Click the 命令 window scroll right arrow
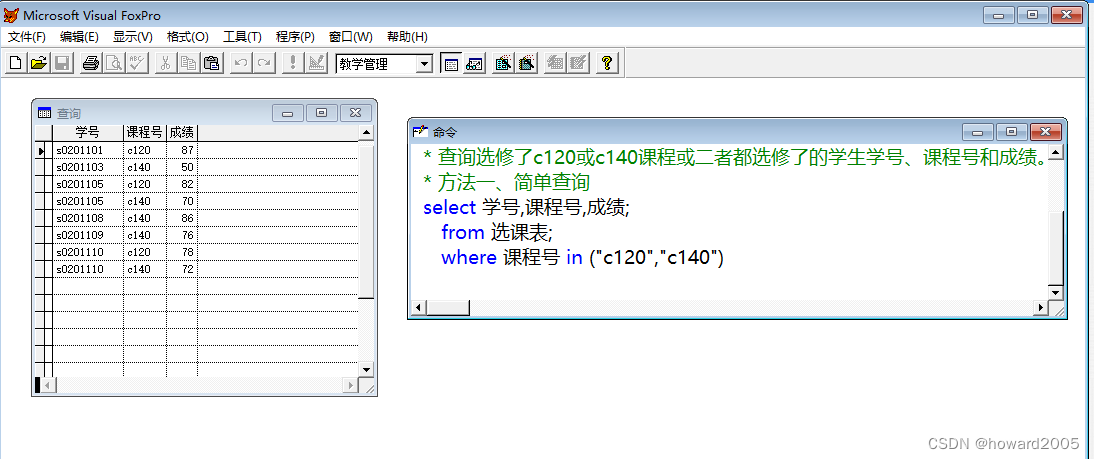1094x459 pixels. pos(1040,308)
